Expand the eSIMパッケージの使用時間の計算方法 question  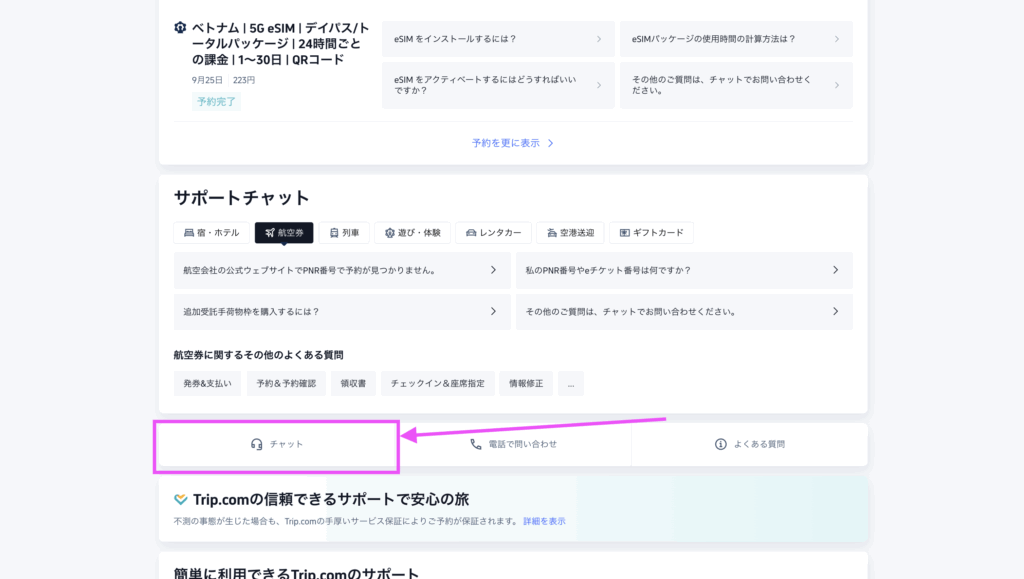pyautogui.click(x=736, y=39)
